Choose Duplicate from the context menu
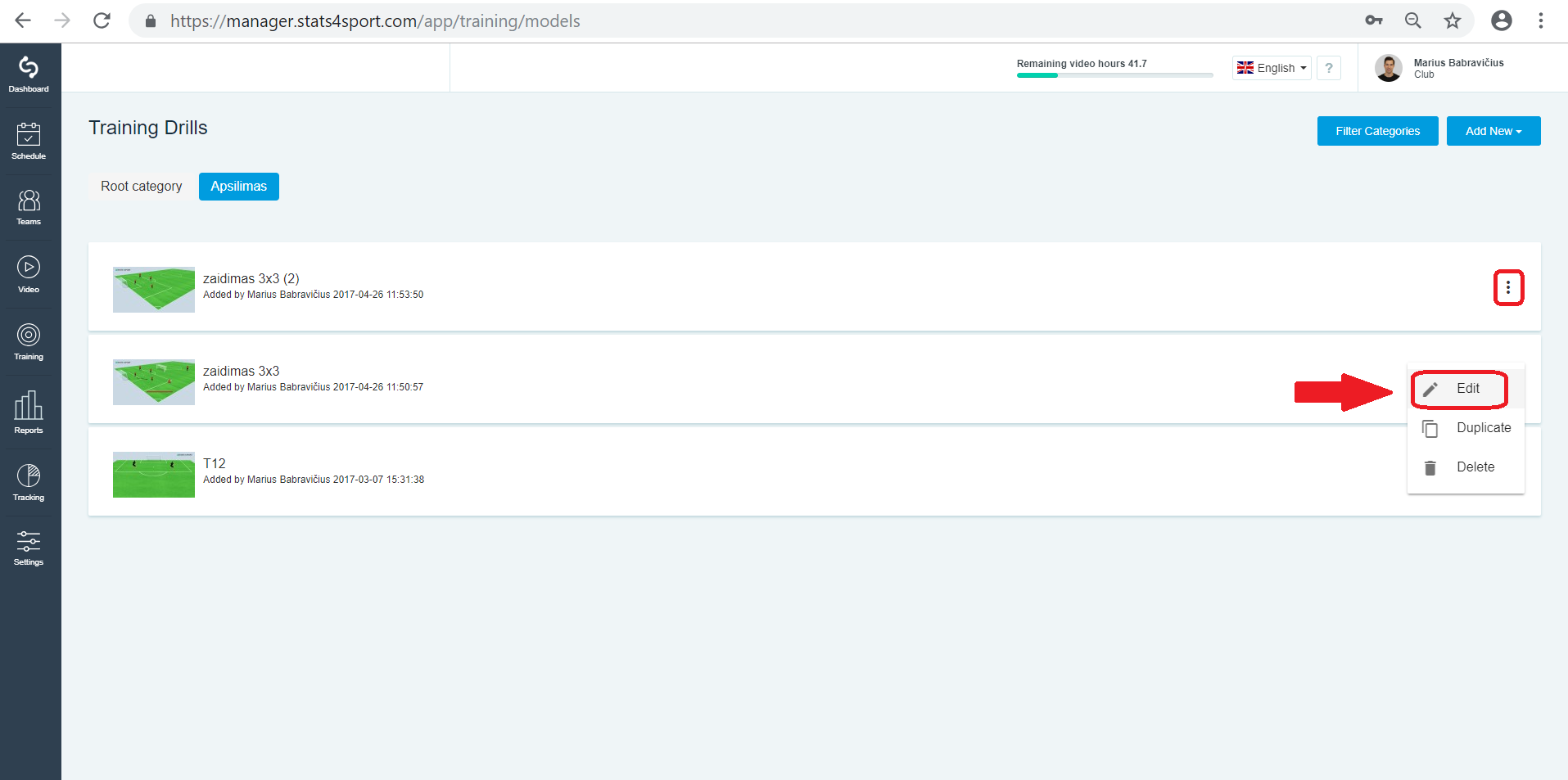The height and width of the screenshot is (780, 1568). click(1466, 428)
